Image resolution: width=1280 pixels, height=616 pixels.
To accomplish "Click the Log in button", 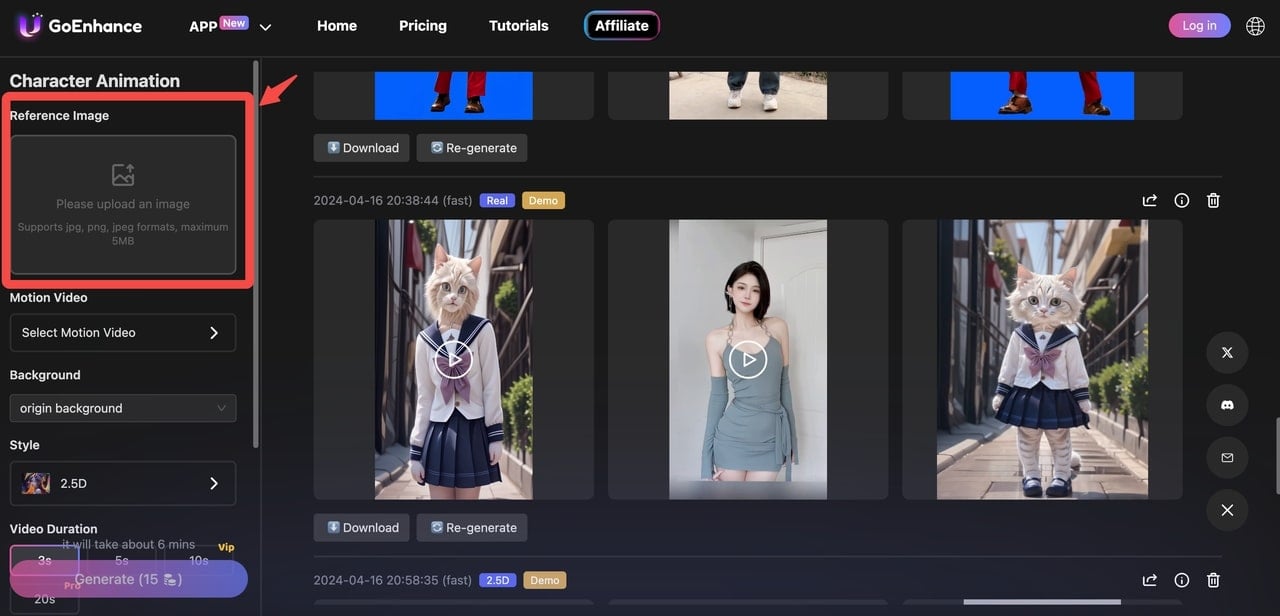I will (1199, 26).
